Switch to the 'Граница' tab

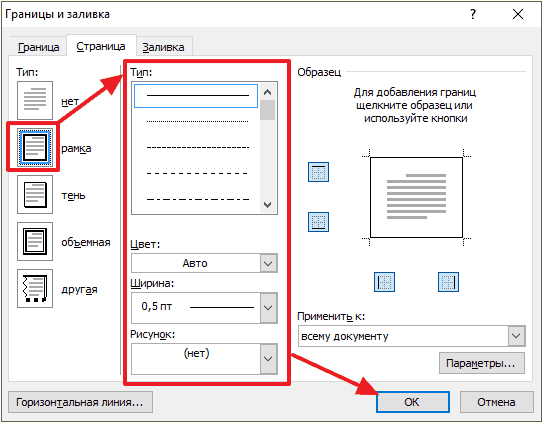(38, 47)
